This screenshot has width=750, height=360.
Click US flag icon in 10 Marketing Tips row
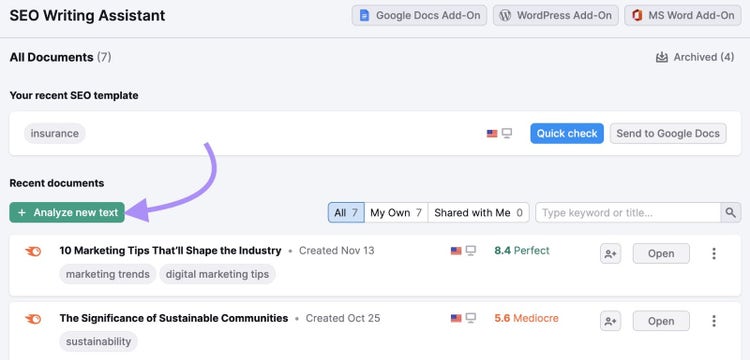pos(456,251)
